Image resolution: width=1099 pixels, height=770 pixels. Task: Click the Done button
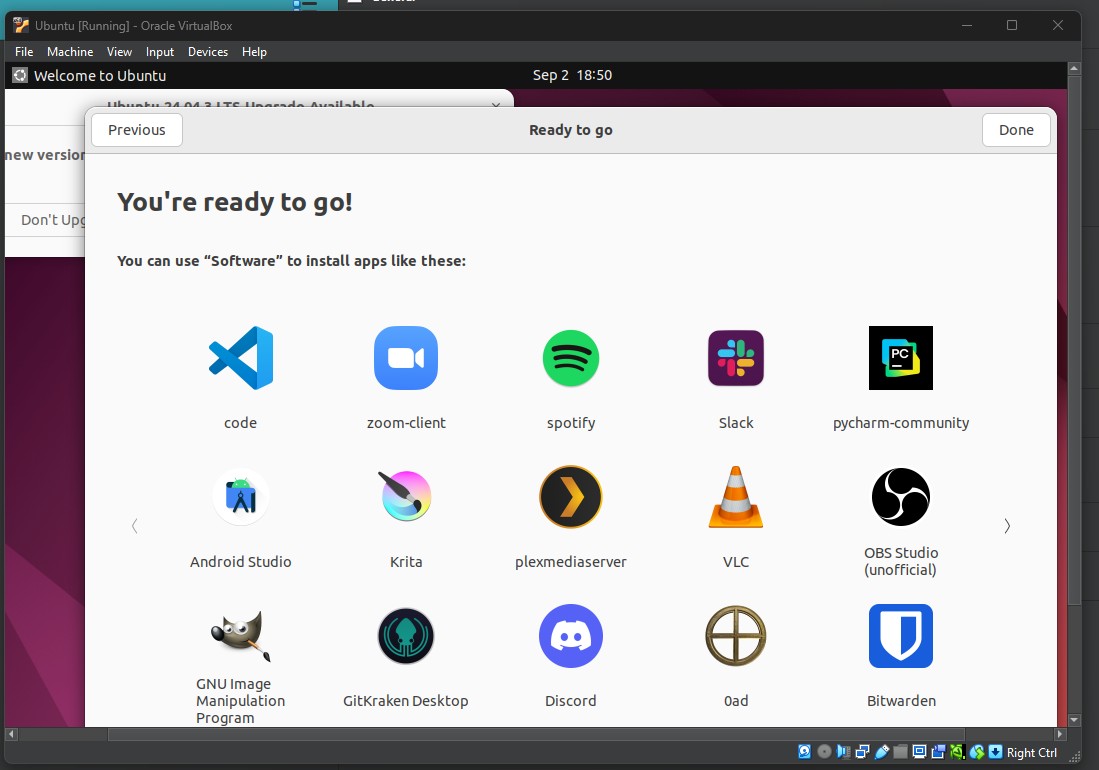[x=1016, y=129]
